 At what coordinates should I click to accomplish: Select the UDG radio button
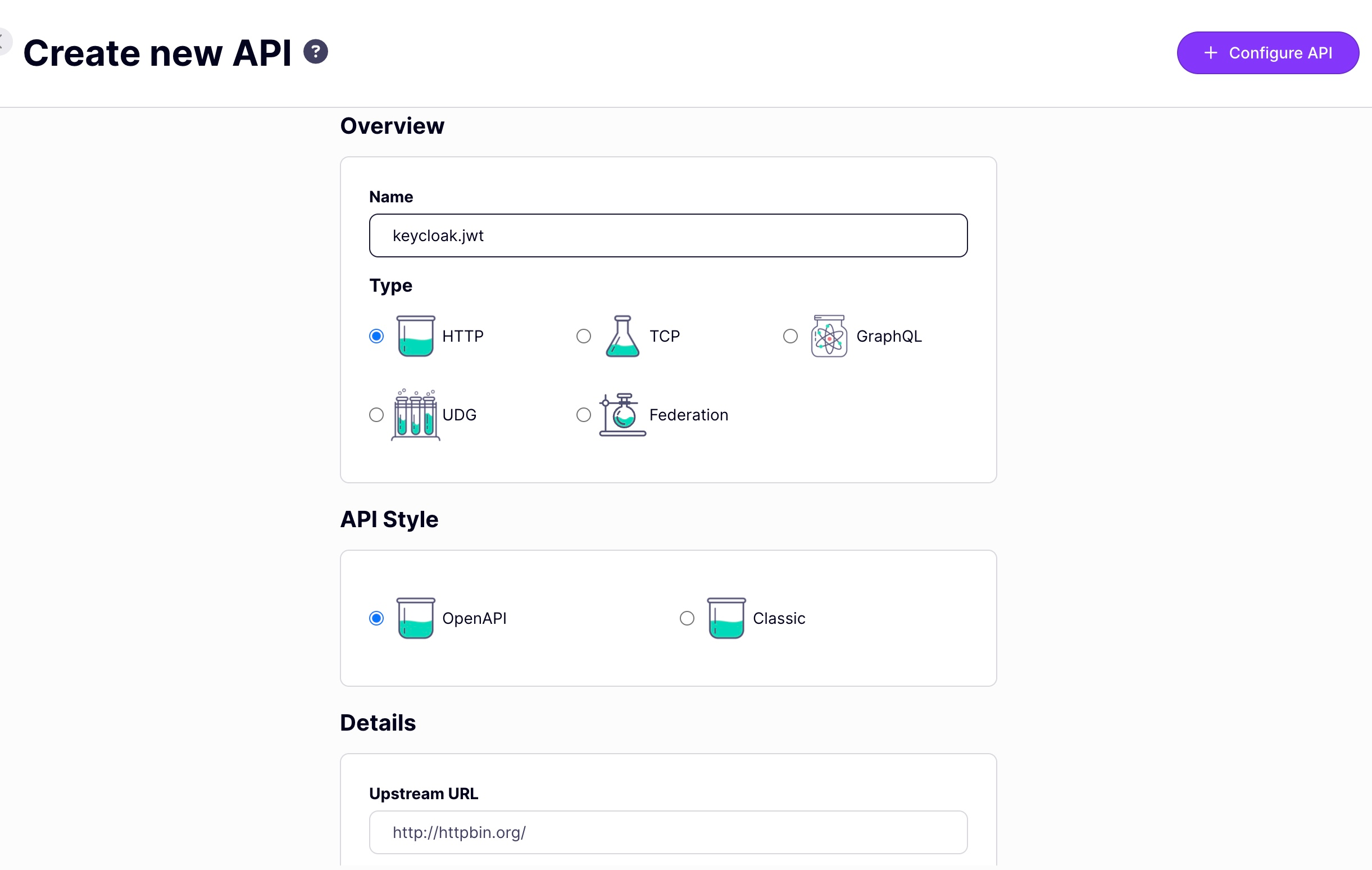[376, 414]
